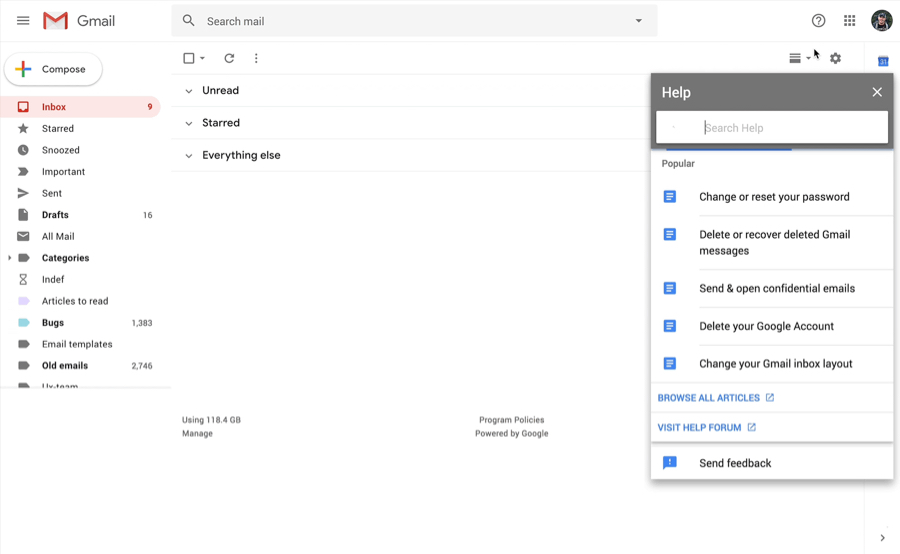Open the Support help question icon
900x554 pixels.
coord(818,21)
